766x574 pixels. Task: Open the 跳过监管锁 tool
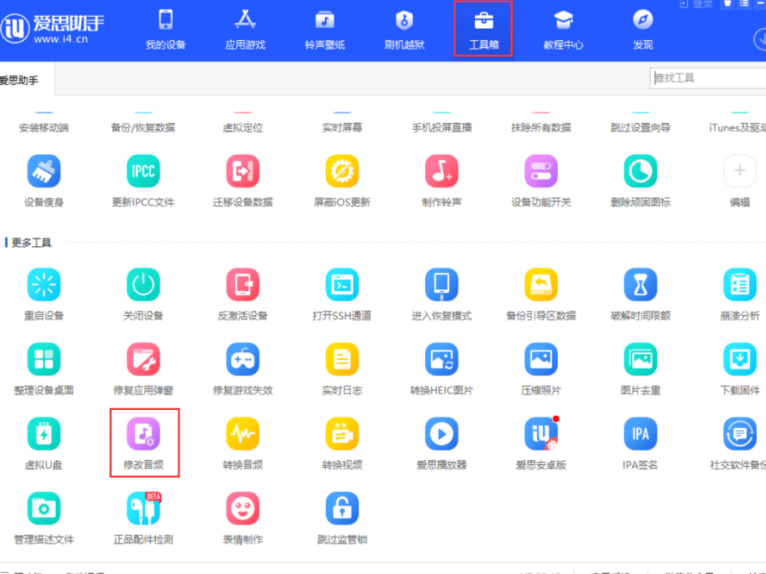coord(342,509)
